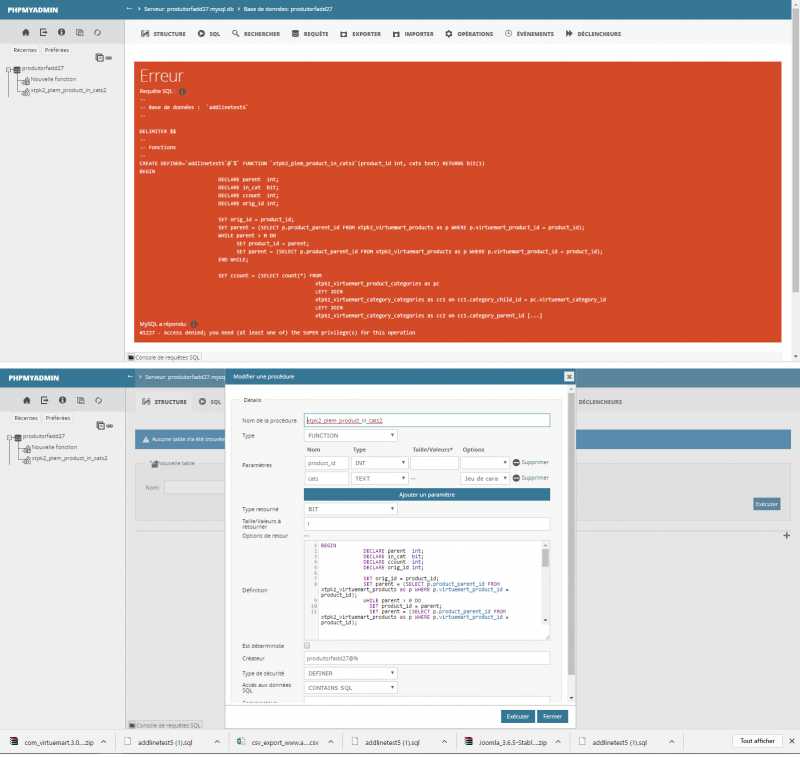The height and width of the screenshot is (757, 800).
Task: Click the reload navigation icon in top sidebar
Action: point(97,32)
